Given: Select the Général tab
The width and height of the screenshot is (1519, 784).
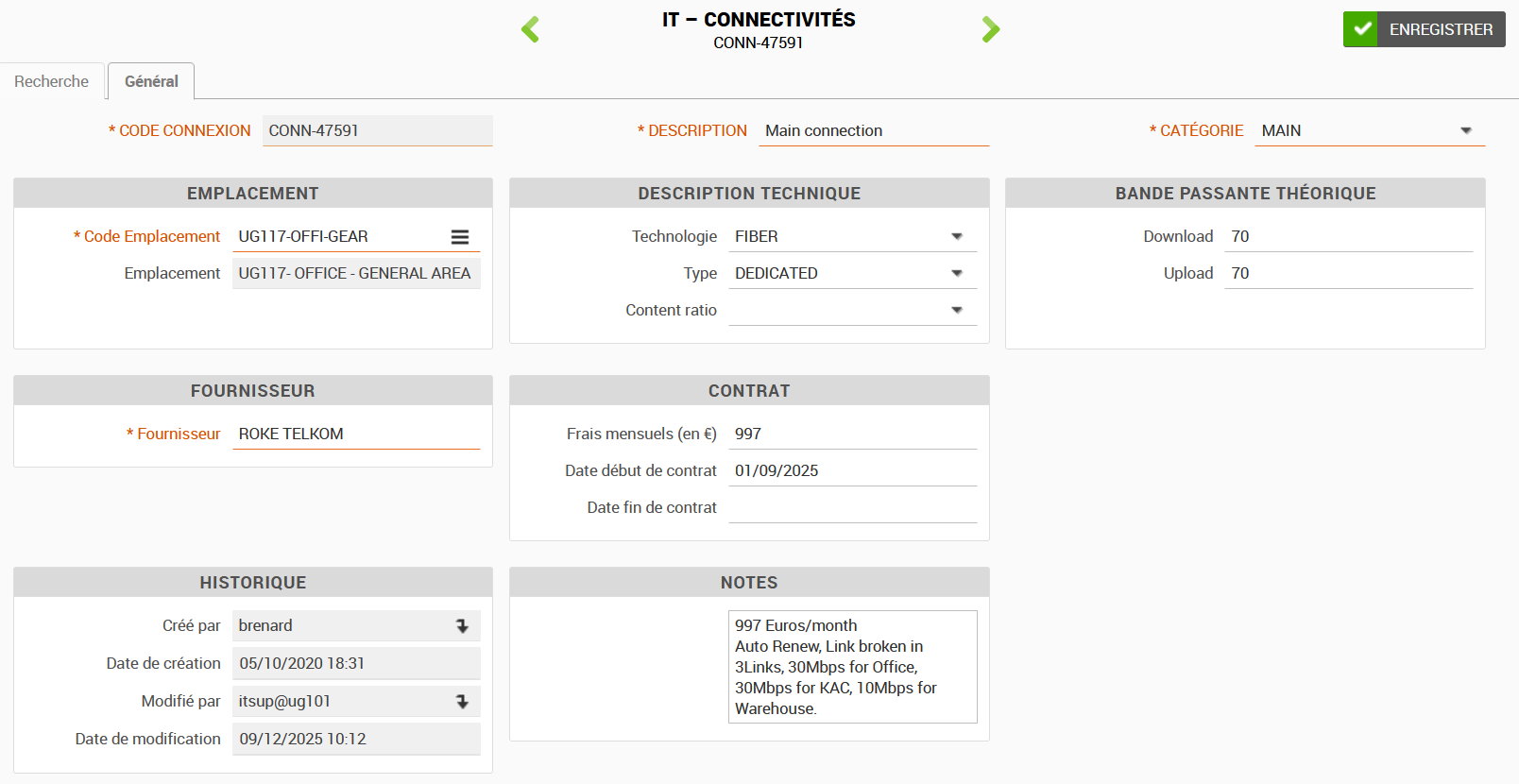Looking at the screenshot, I should pyautogui.click(x=151, y=82).
